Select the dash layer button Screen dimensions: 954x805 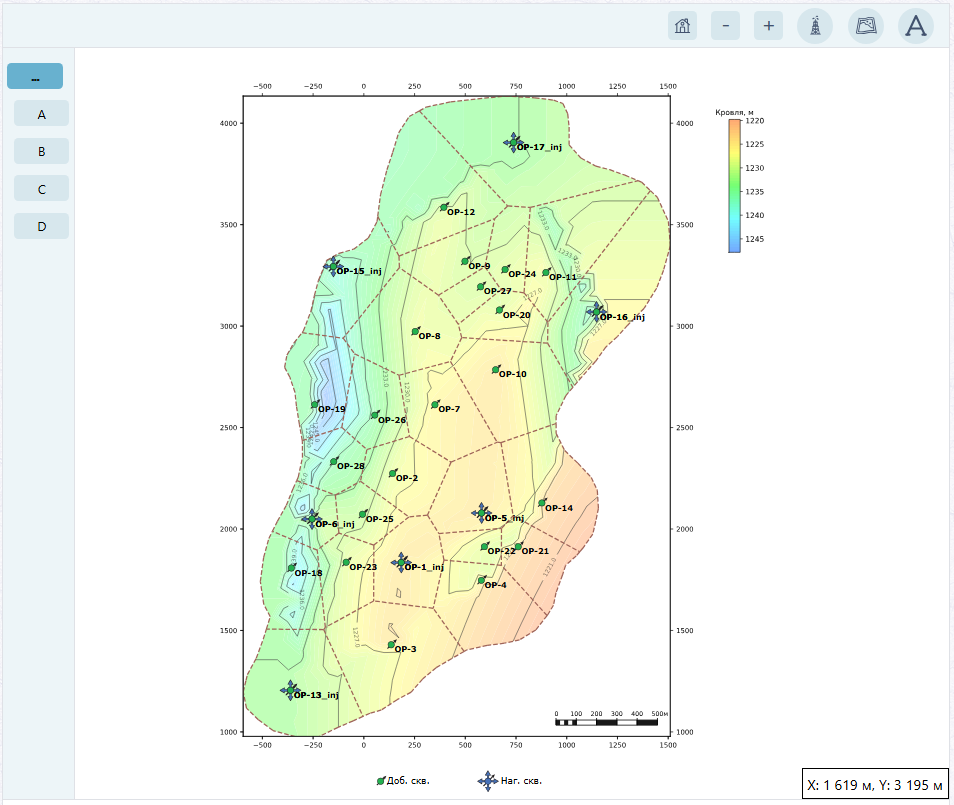coord(35,76)
